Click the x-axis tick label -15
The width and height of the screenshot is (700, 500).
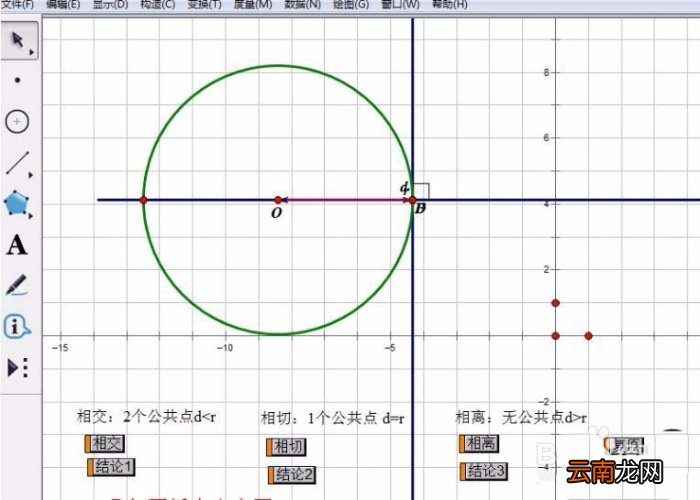(x=60, y=348)
